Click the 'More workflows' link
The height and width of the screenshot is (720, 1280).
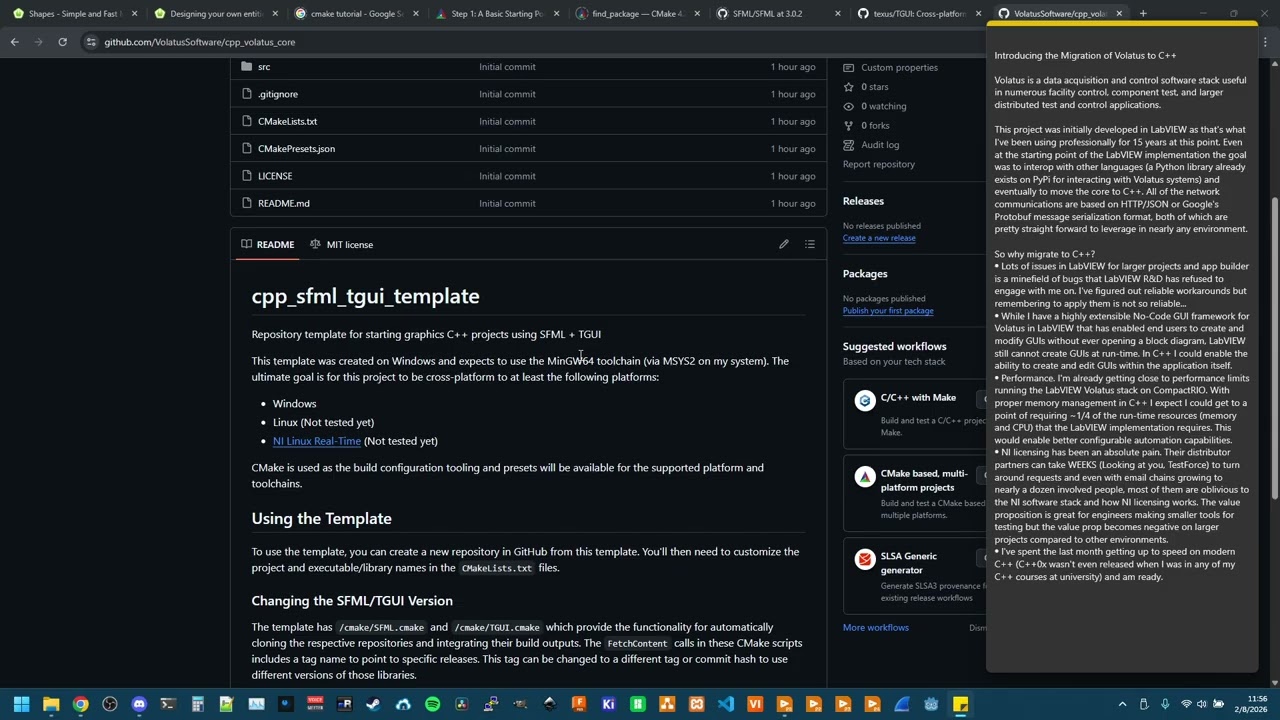click(876, 627)
